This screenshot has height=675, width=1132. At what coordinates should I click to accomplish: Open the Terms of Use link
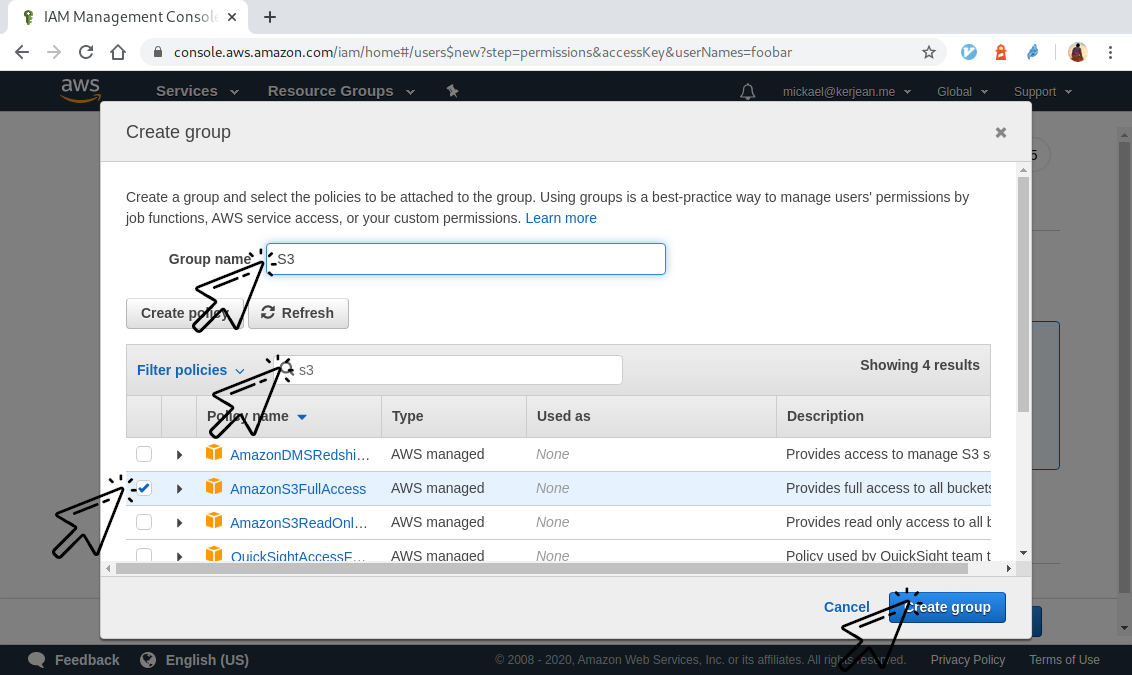[x=1064, y=660]
